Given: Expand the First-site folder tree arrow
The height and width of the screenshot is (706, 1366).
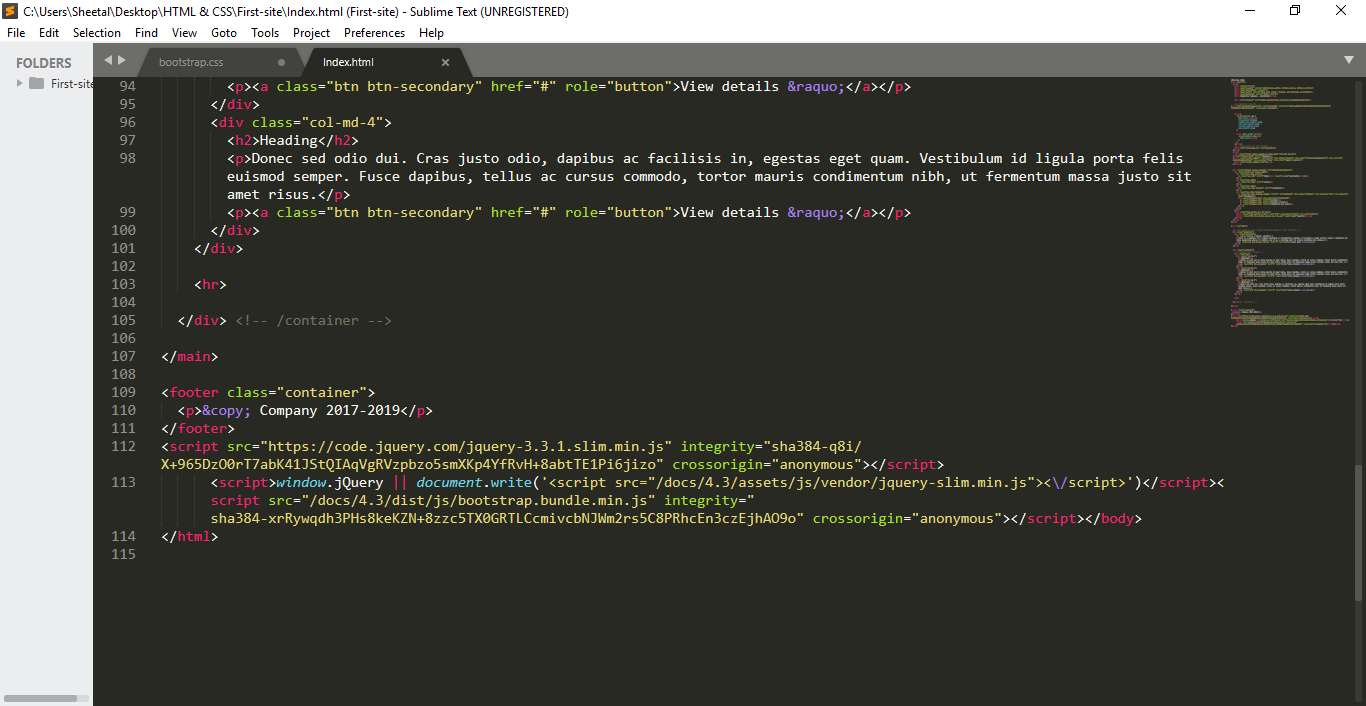Looking at the screenshot, I should pyautogui.click(x=19, y=84).
